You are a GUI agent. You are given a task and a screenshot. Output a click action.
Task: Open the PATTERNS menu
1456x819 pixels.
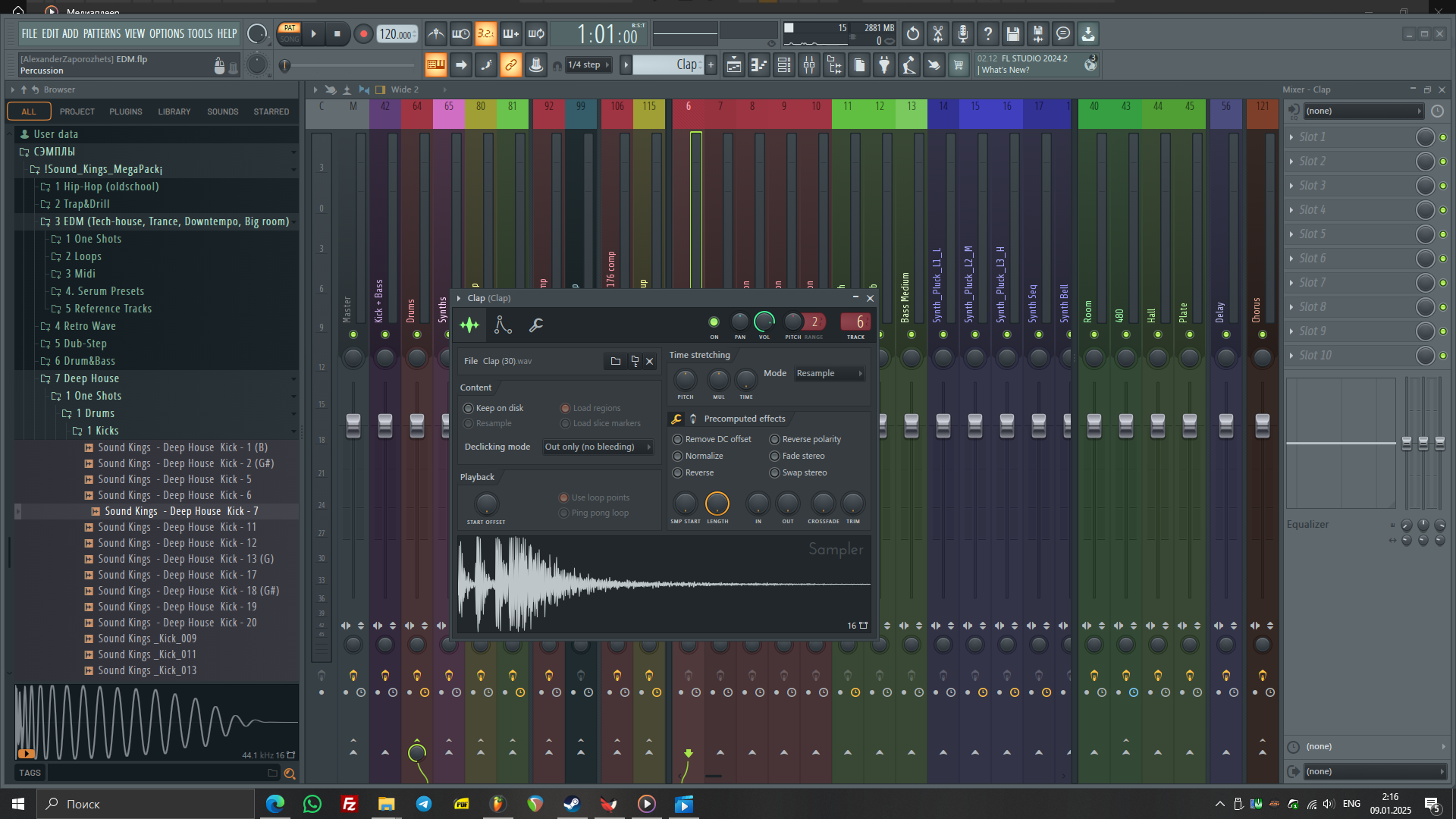(102, 34)
